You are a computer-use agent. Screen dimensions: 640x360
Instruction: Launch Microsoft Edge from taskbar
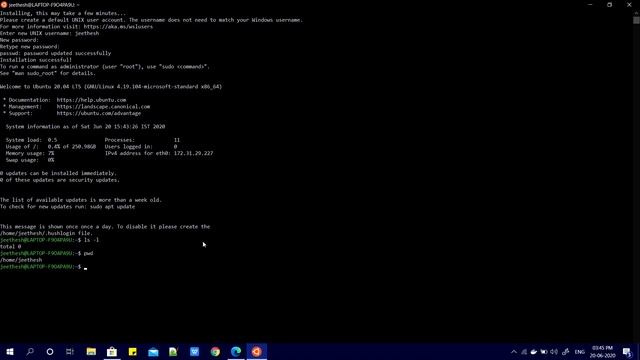pyautogui.click(x=236, y=351)
